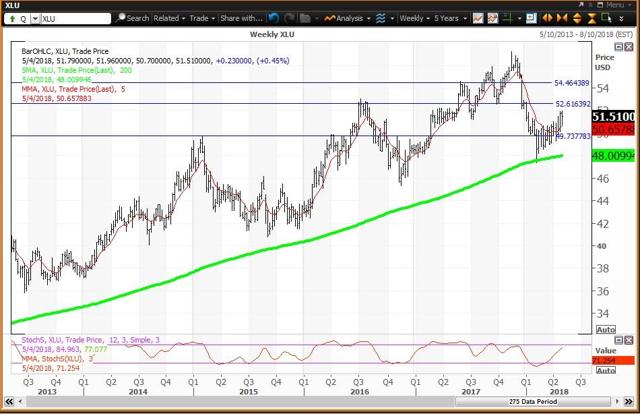The image size is (640, 414).
Task: Expand the toolbar overflow chevron
Action: point(621,19)
